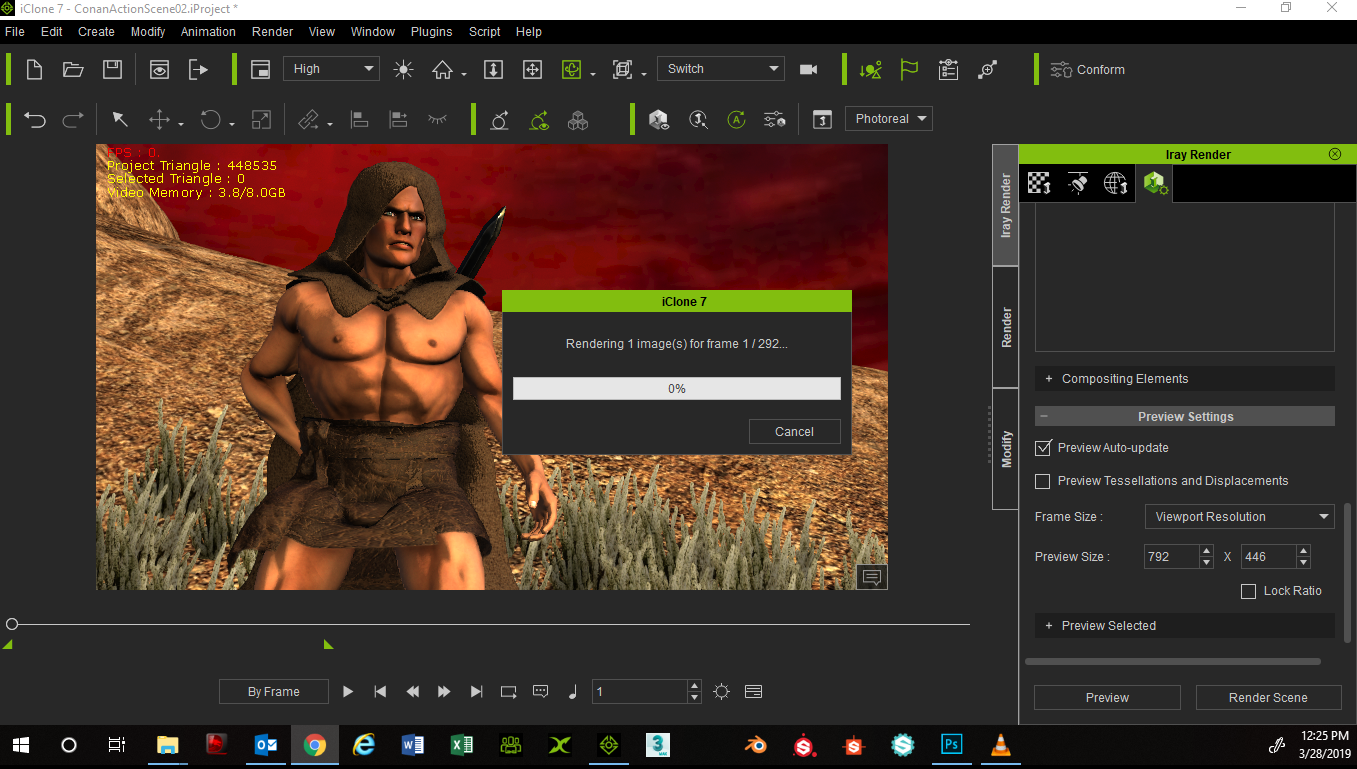Click the Render Scene button
Image resolution: width=1357 pixels, height=769 pixels.
click(x=1268, y=698)
